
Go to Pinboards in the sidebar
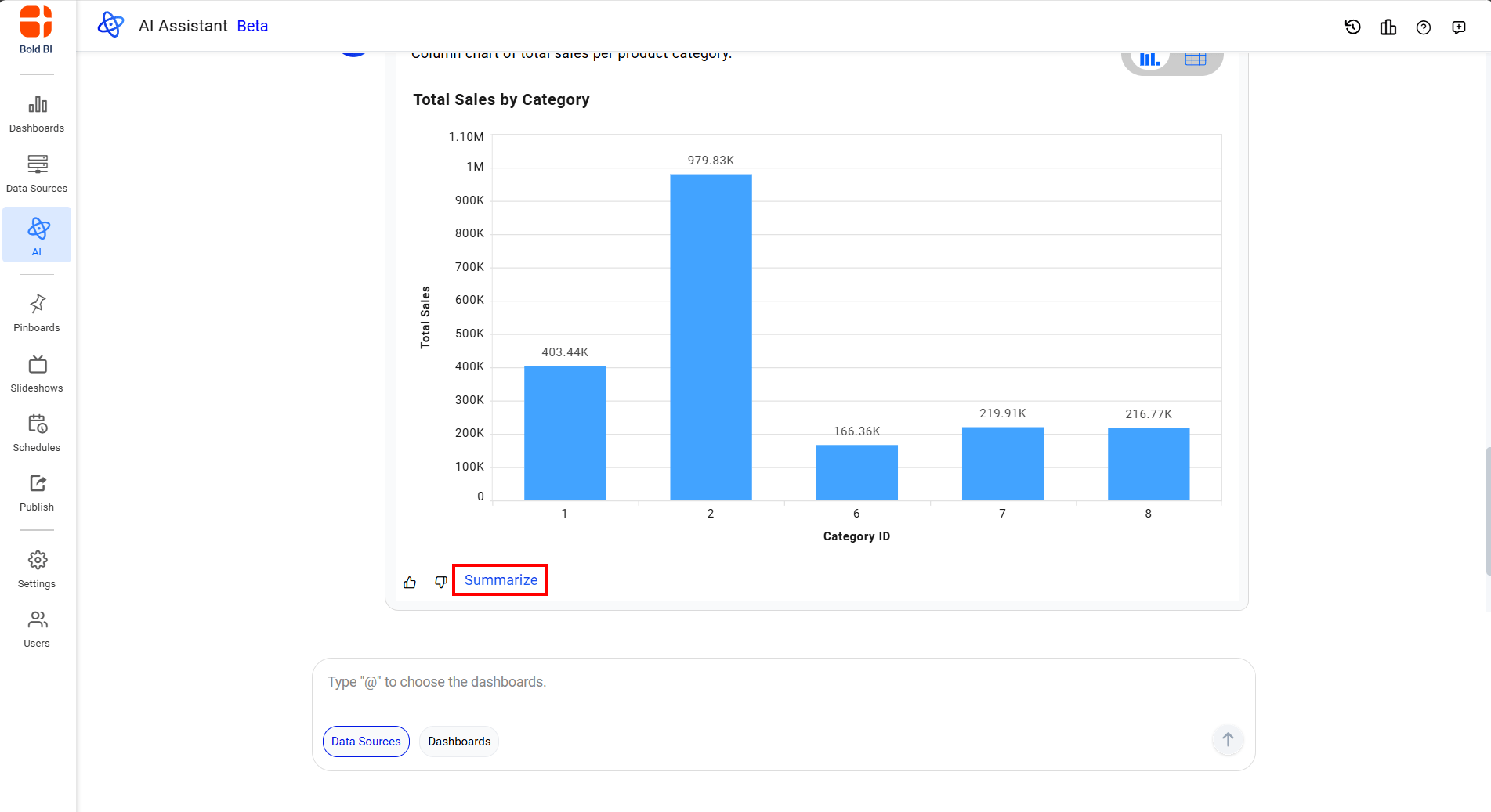[37, 313]
